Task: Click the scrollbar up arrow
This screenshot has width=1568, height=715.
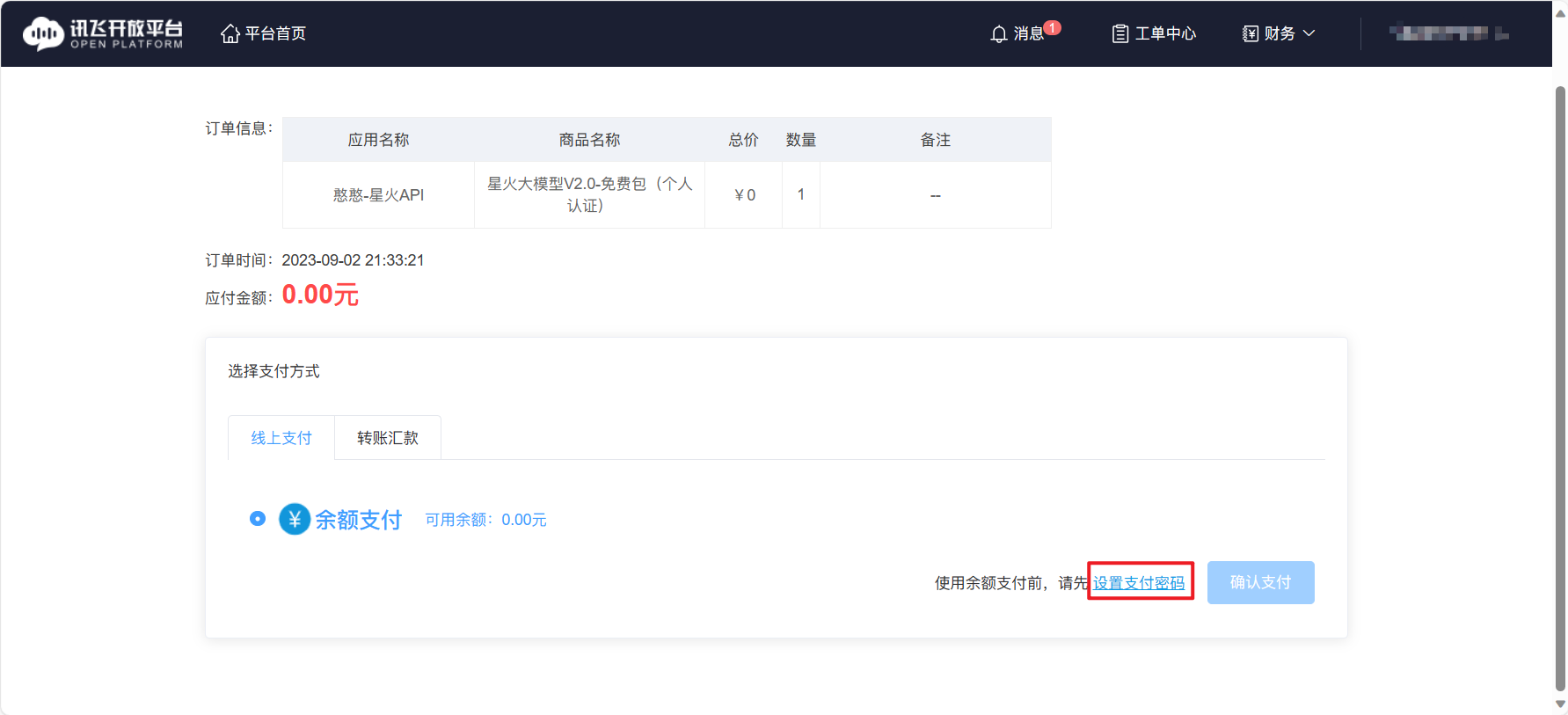Action: pyautogui.click(x=1560, y=13)
